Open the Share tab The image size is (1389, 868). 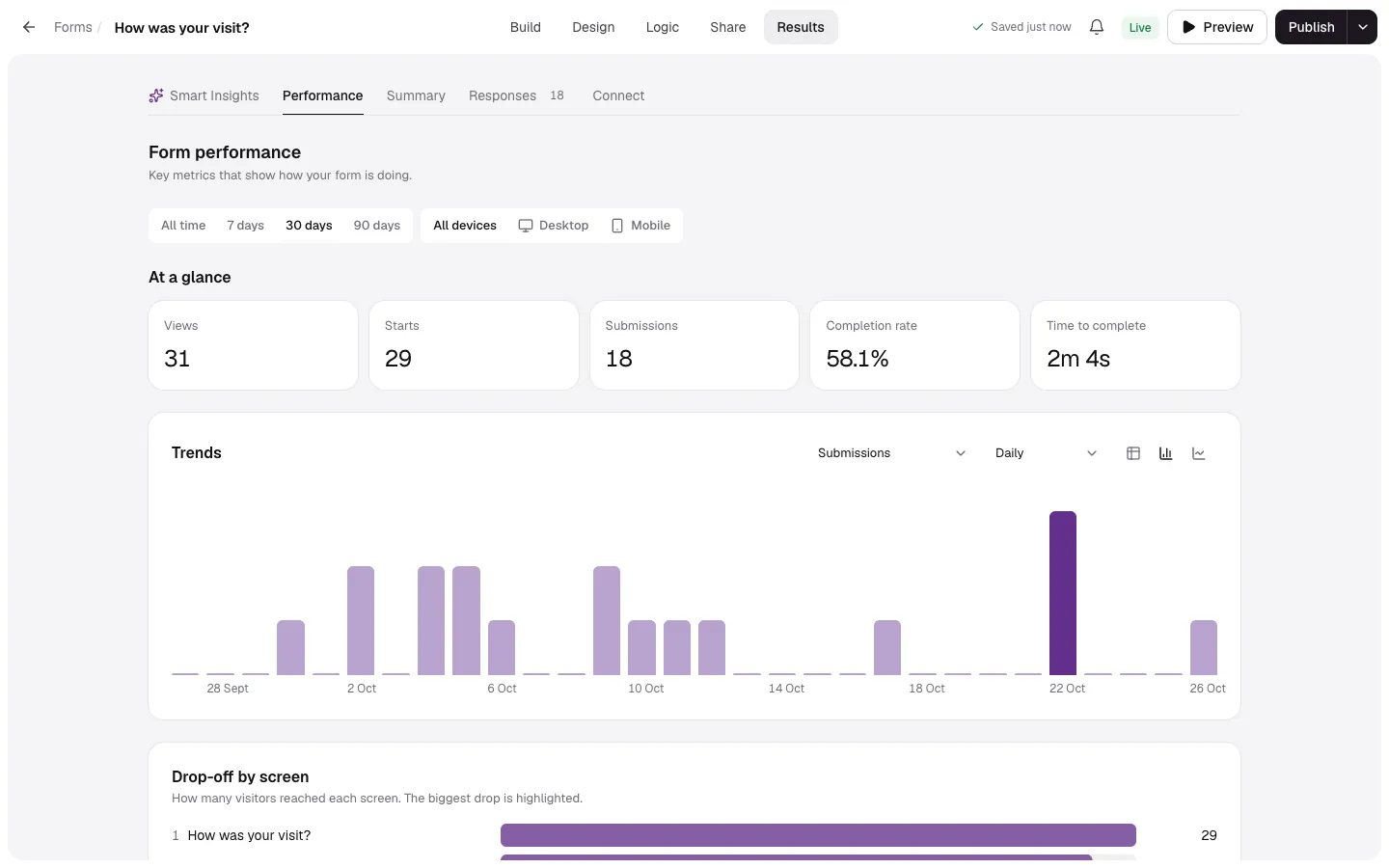tap(728, 27)
